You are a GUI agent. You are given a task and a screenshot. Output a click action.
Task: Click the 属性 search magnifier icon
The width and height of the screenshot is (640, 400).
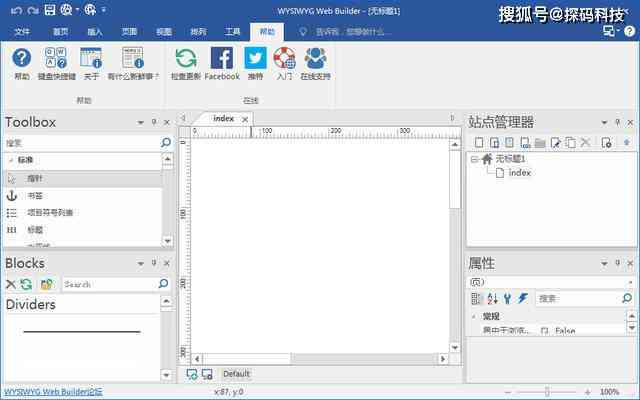click(627, 298)
